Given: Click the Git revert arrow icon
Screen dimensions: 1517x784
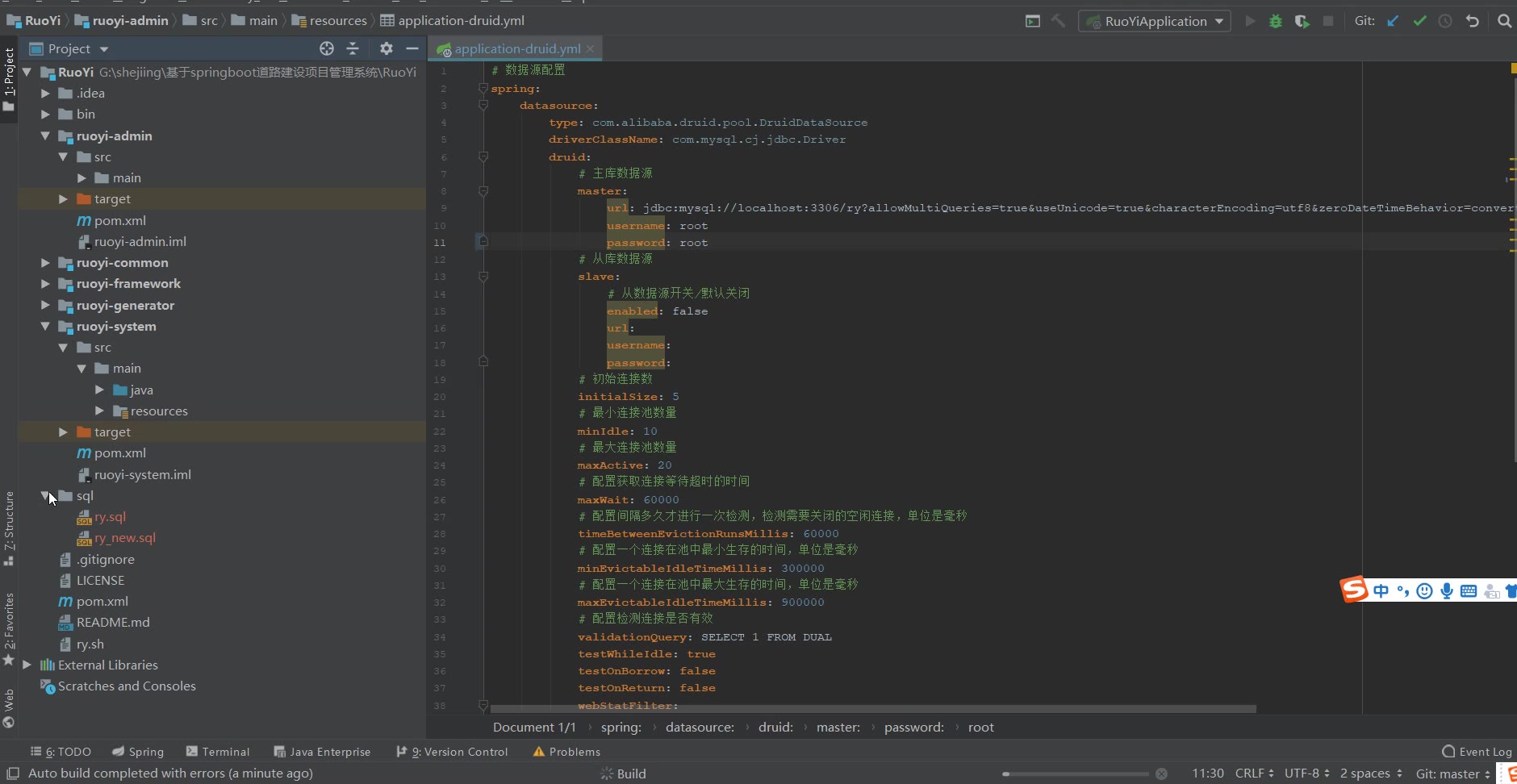Looking at the screenshot, I should [x=1473, y=21].
